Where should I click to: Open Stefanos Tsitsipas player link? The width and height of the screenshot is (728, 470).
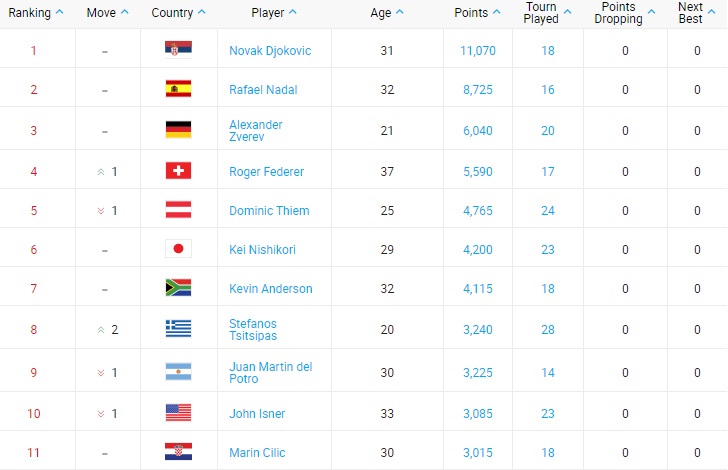253,330
